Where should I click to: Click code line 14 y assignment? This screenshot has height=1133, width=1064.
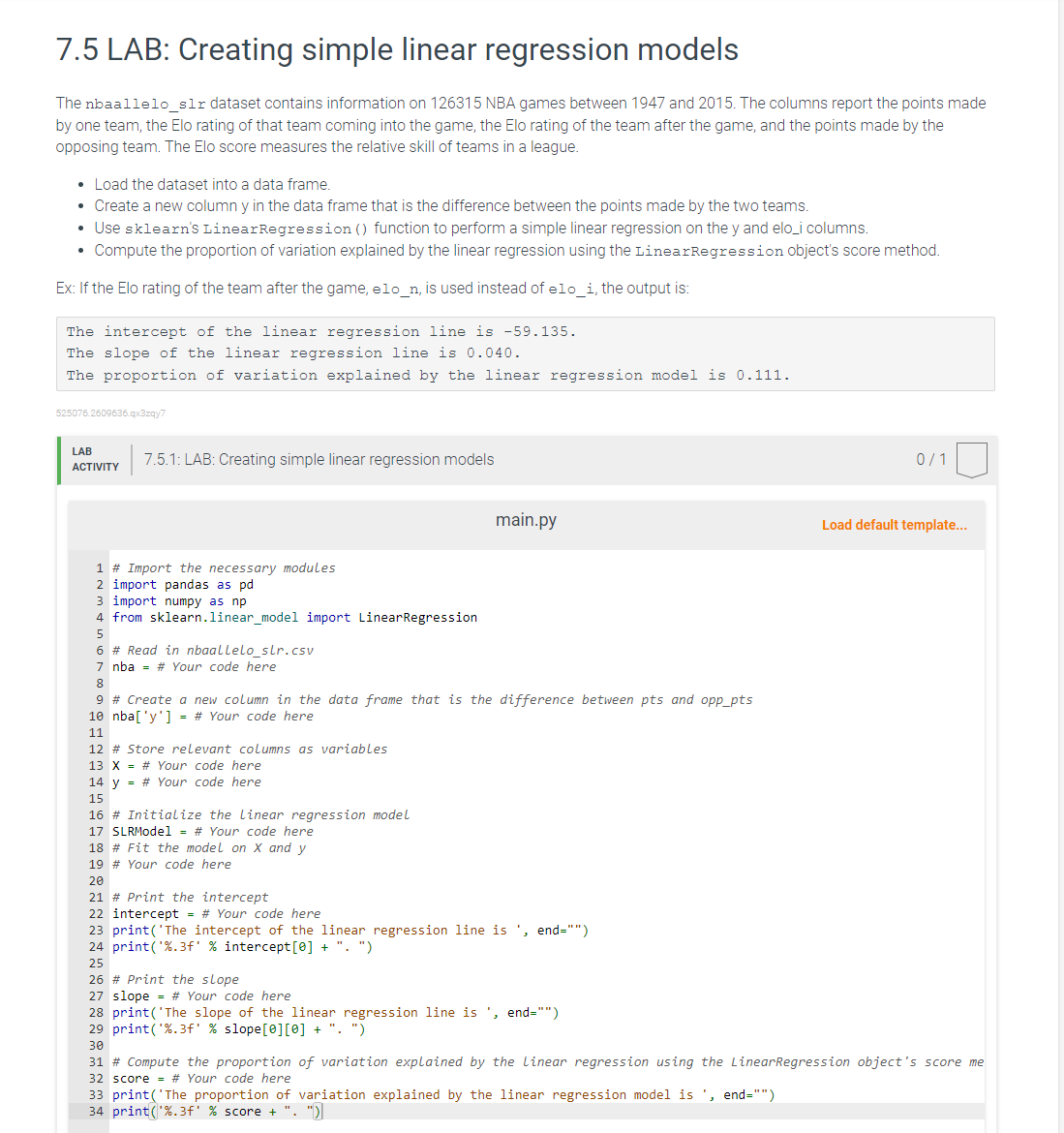click(186, 781)
